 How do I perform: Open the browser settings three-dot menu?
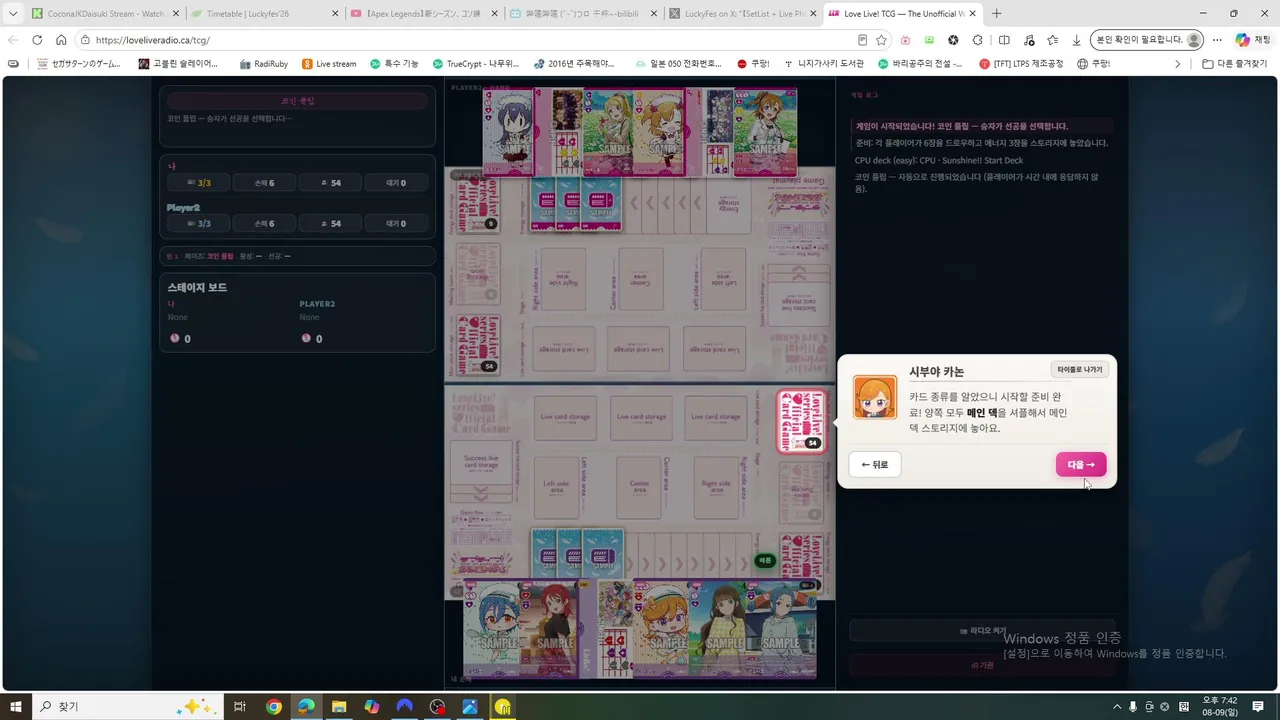(x=1217, y=40)
